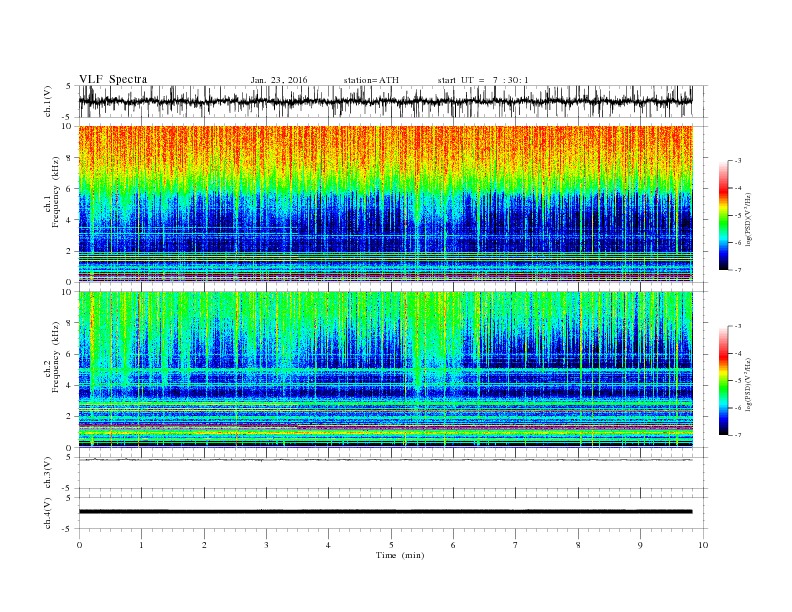792x612 pixels.
Task: Click time axis tick label "7"
Action: pyautogui.click(x=516, y=545)
